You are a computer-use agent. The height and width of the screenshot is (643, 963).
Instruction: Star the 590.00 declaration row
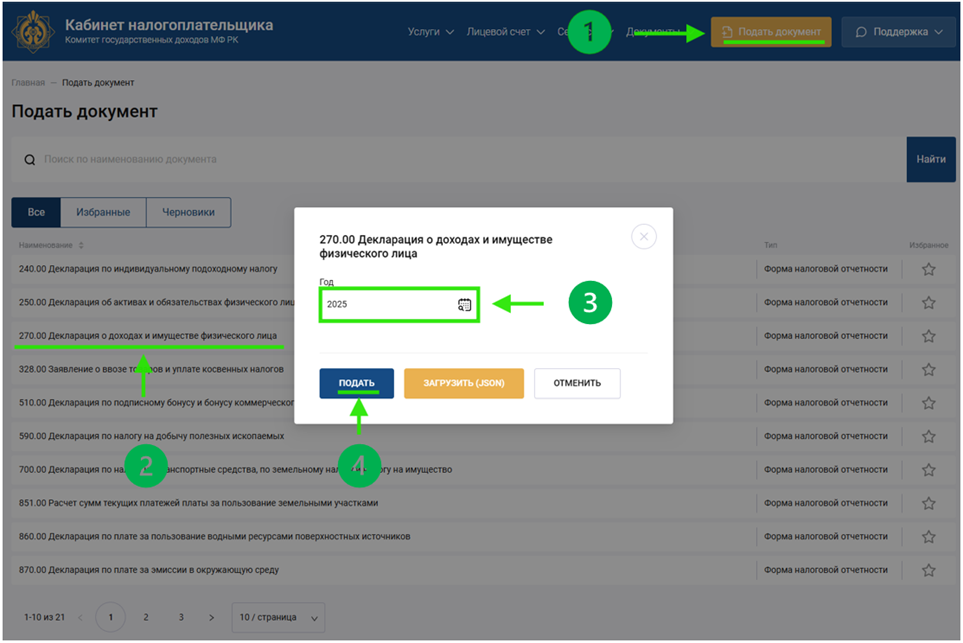[x=928, y=437]
